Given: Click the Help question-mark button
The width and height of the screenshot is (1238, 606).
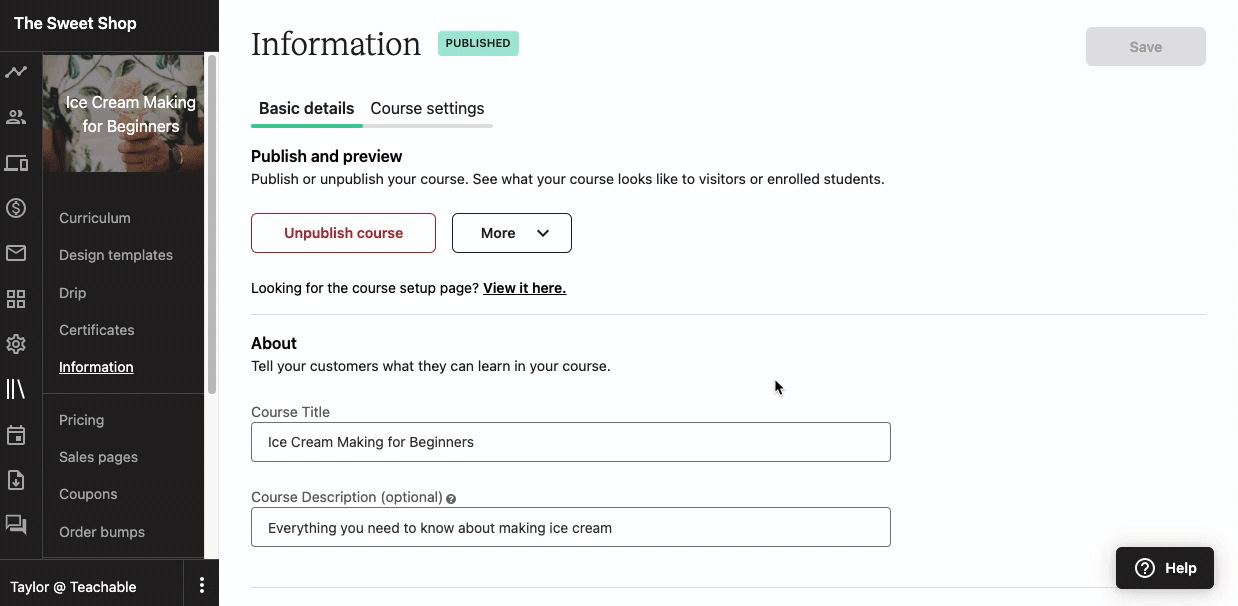Looking at the screenshot, I should (x=1165, y=568).
